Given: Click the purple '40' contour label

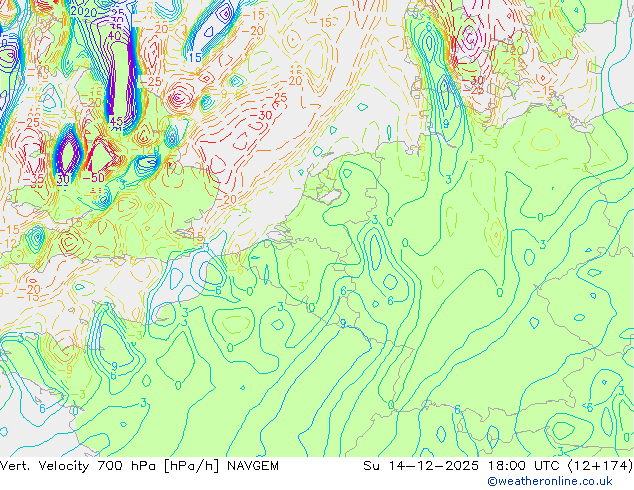Looking at the screenshot, I should point(114,36).
